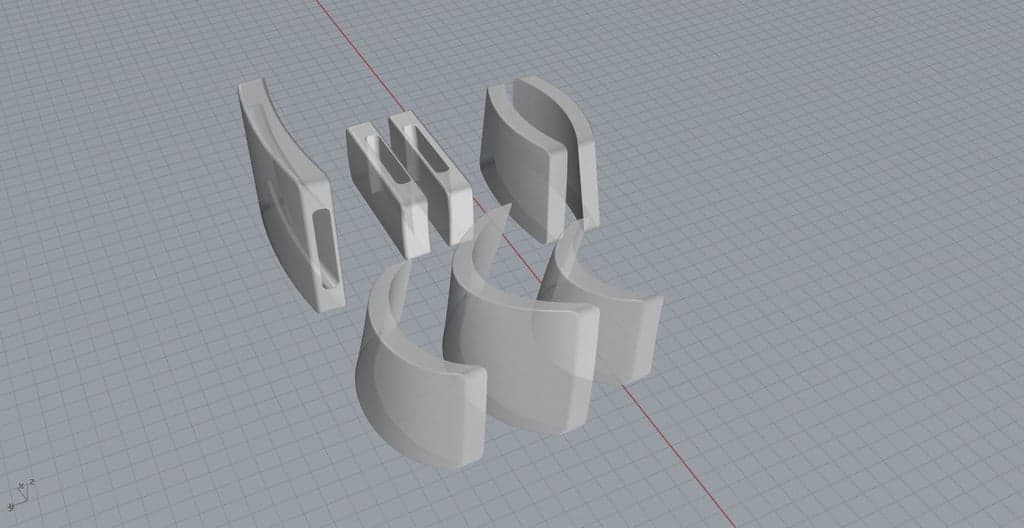Click the slot opening in the tall curved block
Viewport: 1024px width, 528px height.
pos(325,248)
